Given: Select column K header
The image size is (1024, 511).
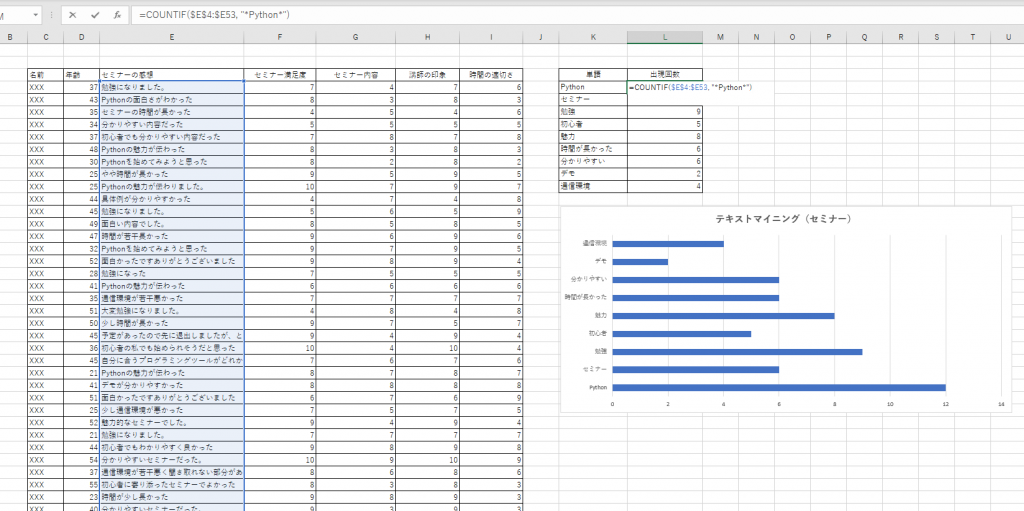Looking at the screenshot, I should [593, 37].
